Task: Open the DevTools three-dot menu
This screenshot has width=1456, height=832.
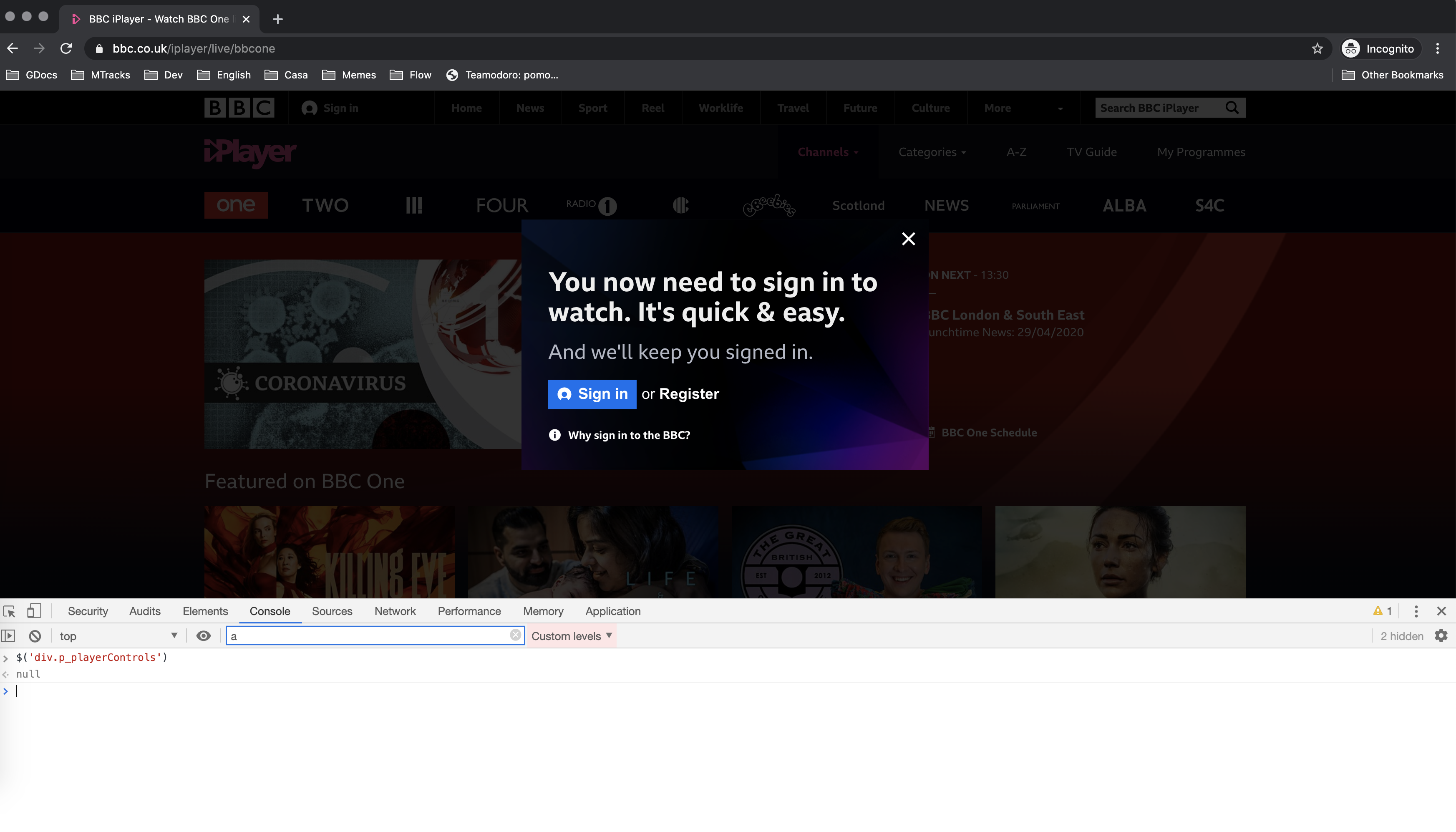Action: pyautogui.click(x=1416, y=611)
